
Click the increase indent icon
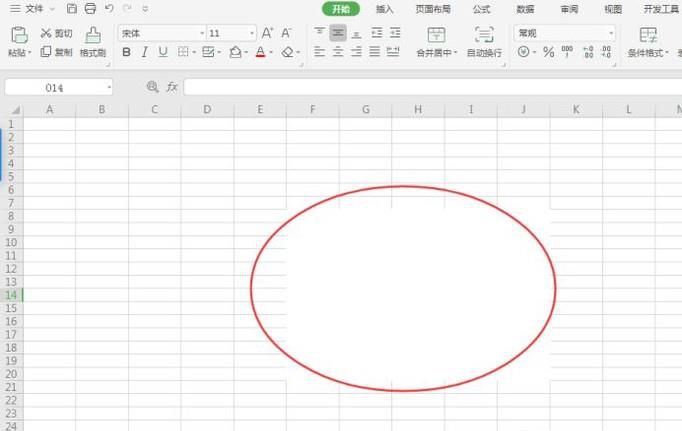[x=395, y=33]
